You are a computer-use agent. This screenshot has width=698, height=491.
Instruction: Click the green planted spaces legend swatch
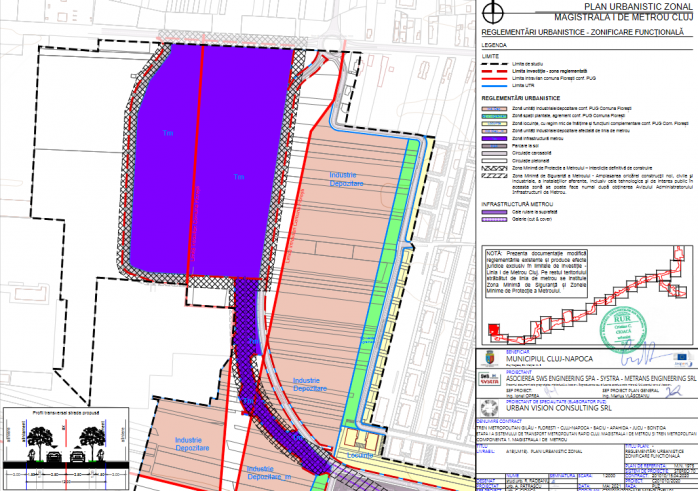(x=494, y=116)
